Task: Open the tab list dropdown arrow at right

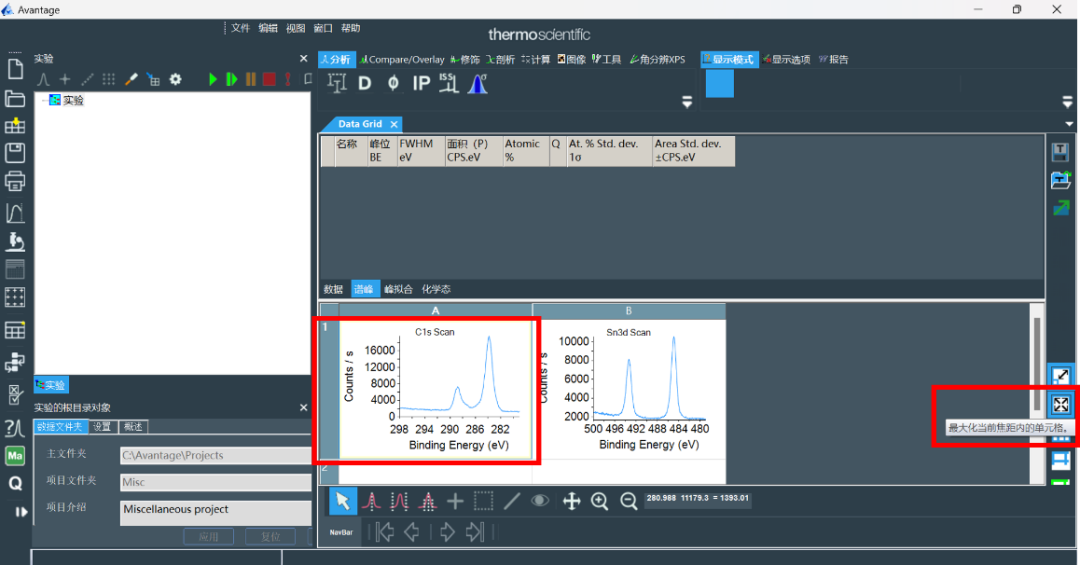Action: (x=1069, y=124)
